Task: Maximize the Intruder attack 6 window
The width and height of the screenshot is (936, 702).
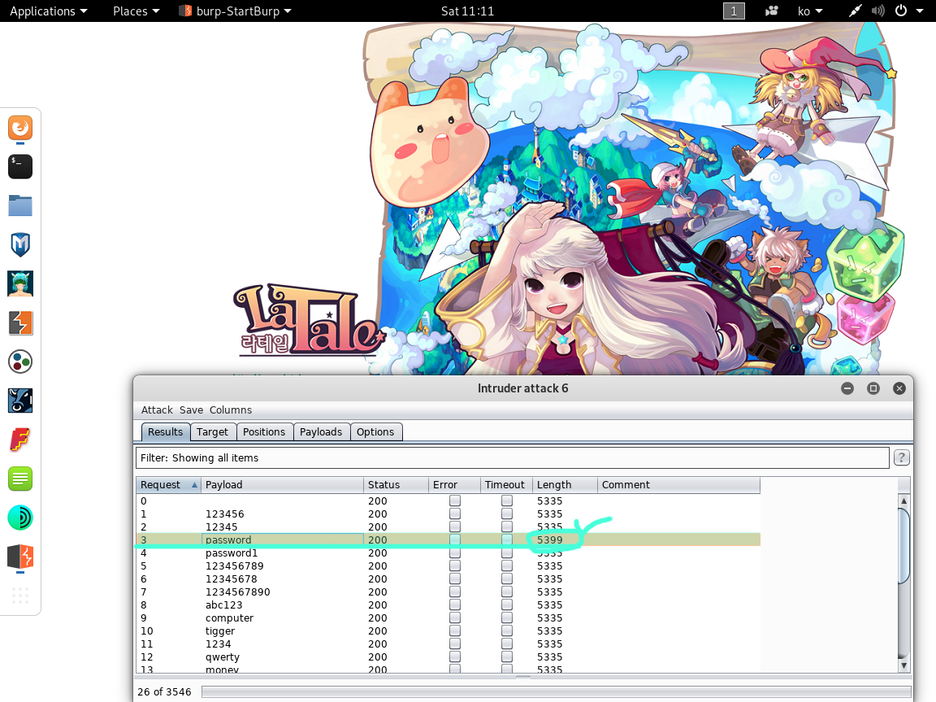Action: [x=873, y=389]
